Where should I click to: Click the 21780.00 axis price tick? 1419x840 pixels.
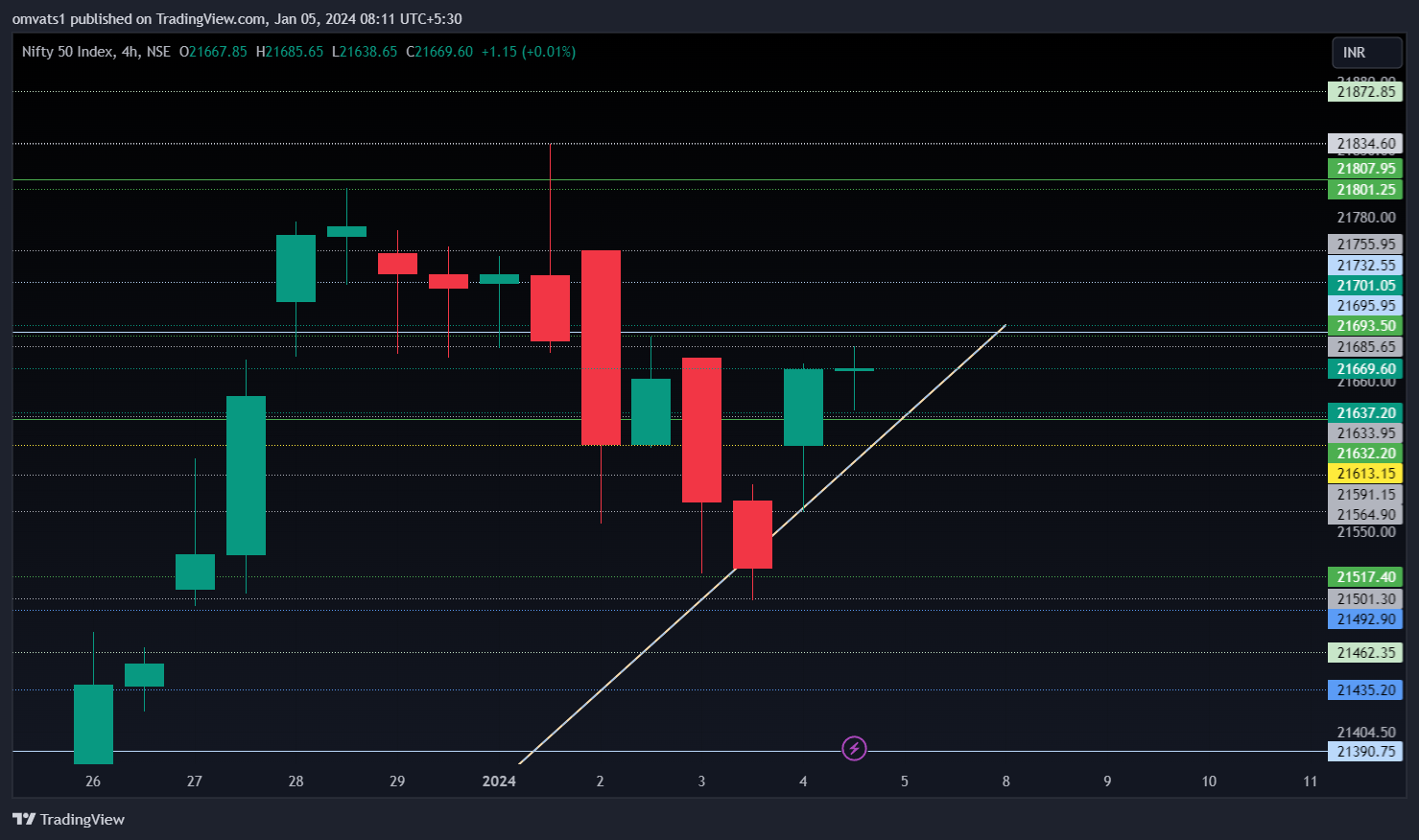click(1366, 218)
